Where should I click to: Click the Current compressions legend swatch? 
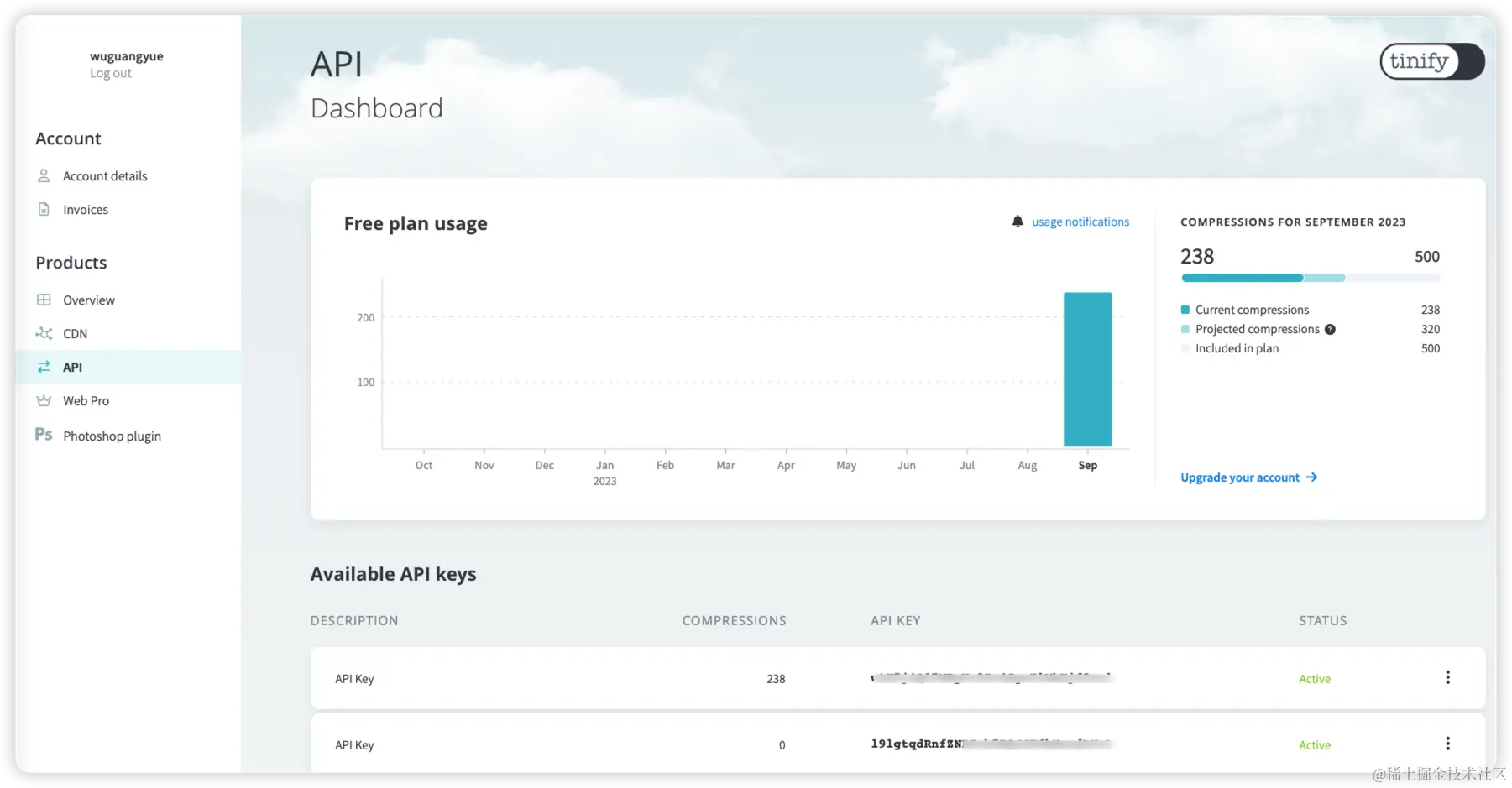(1185, 310)
